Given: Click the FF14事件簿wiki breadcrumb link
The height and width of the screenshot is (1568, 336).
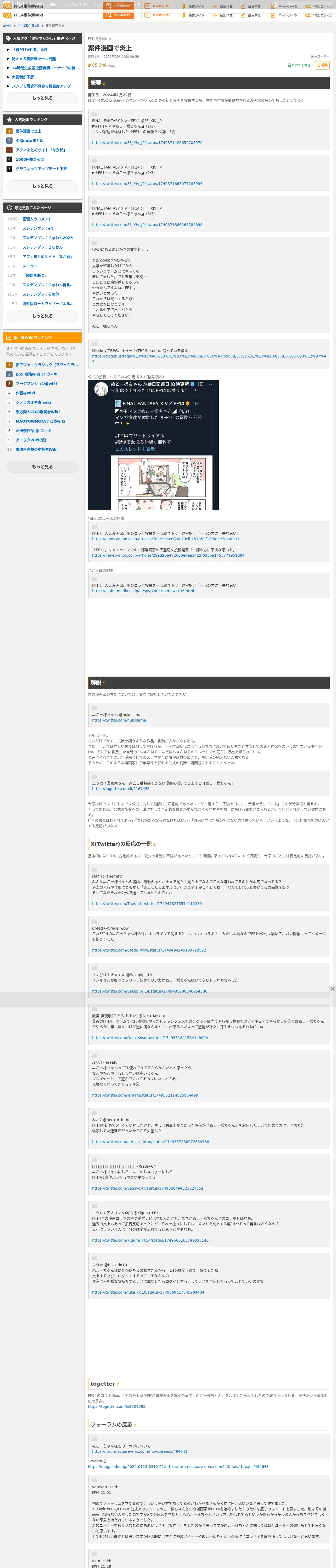Looking at the screenshot, I should 29,26.
